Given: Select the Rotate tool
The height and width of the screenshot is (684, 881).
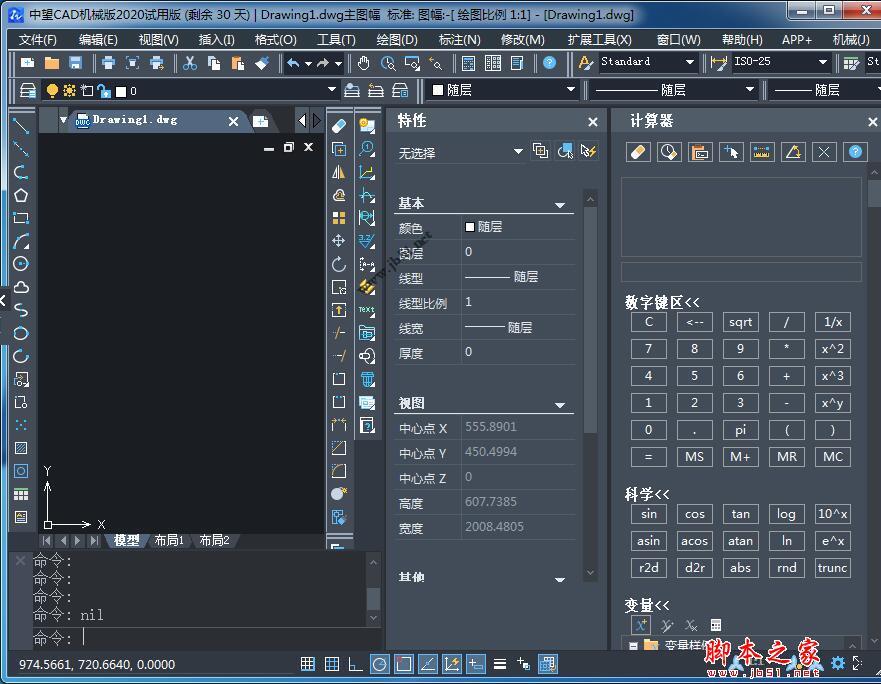Looking at the screenshot, I should coord(339,264).
